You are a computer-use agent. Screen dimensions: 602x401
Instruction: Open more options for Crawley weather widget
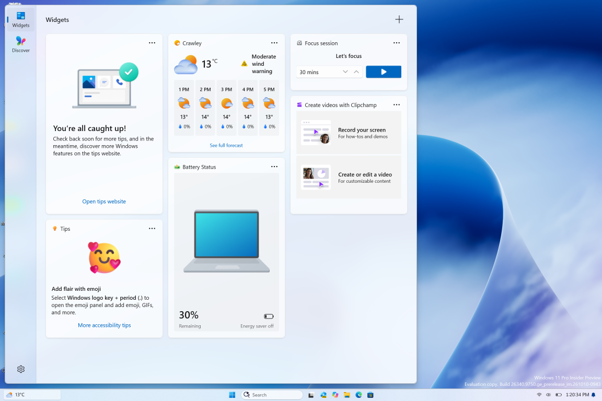point(274,43)
